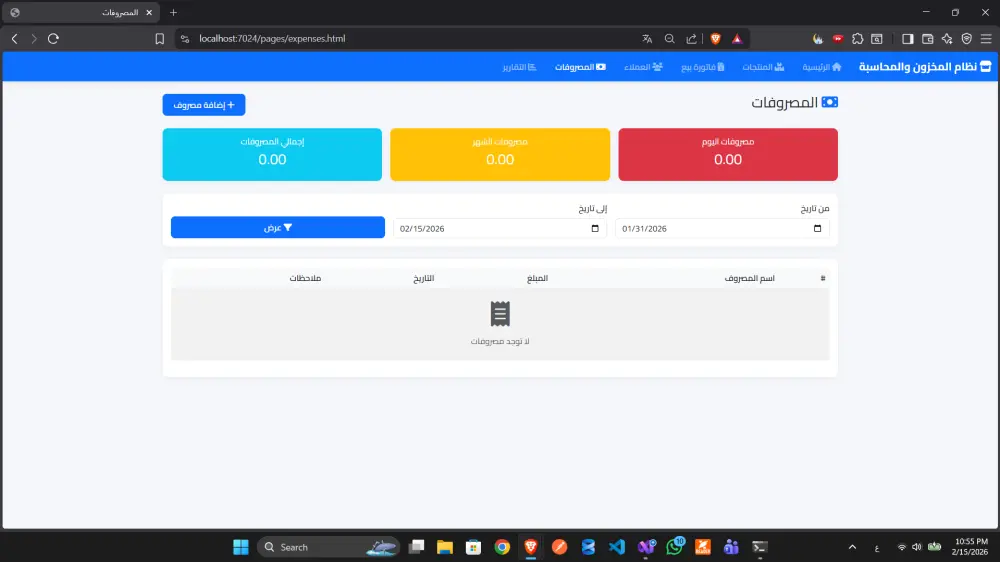Open Google Chrome from taskbar
The height and width of the screenshot is (562, 1000).
coord(502,547)
